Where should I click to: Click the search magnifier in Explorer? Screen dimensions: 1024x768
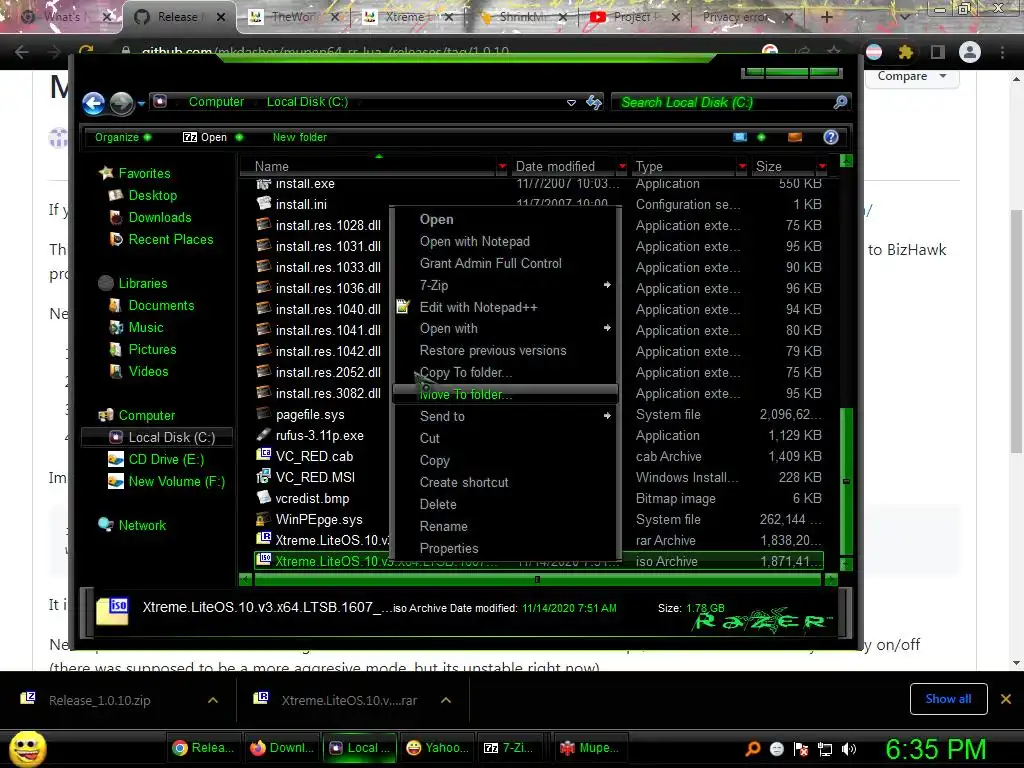840,102
